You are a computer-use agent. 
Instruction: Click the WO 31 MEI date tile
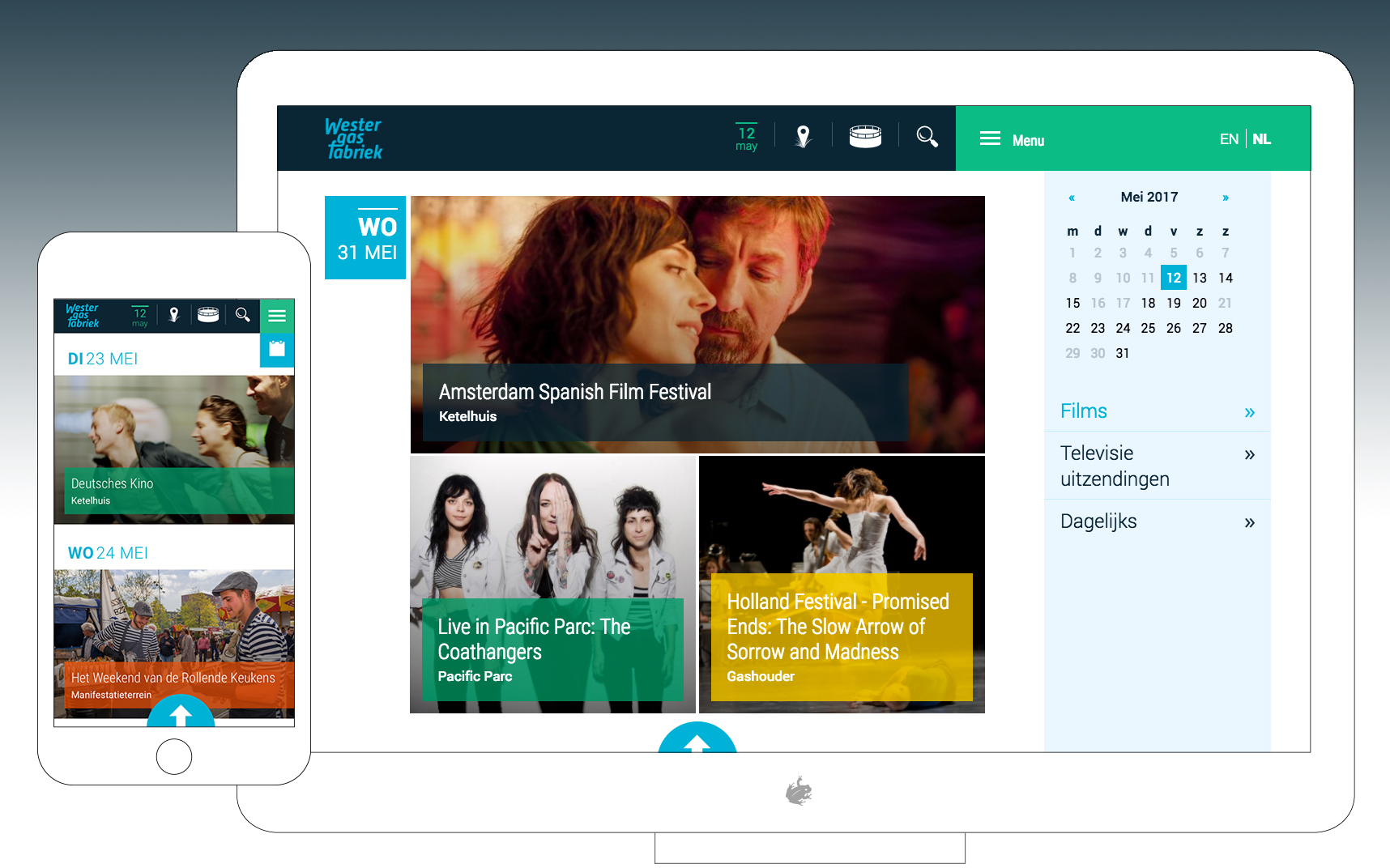tap(365, 237)
